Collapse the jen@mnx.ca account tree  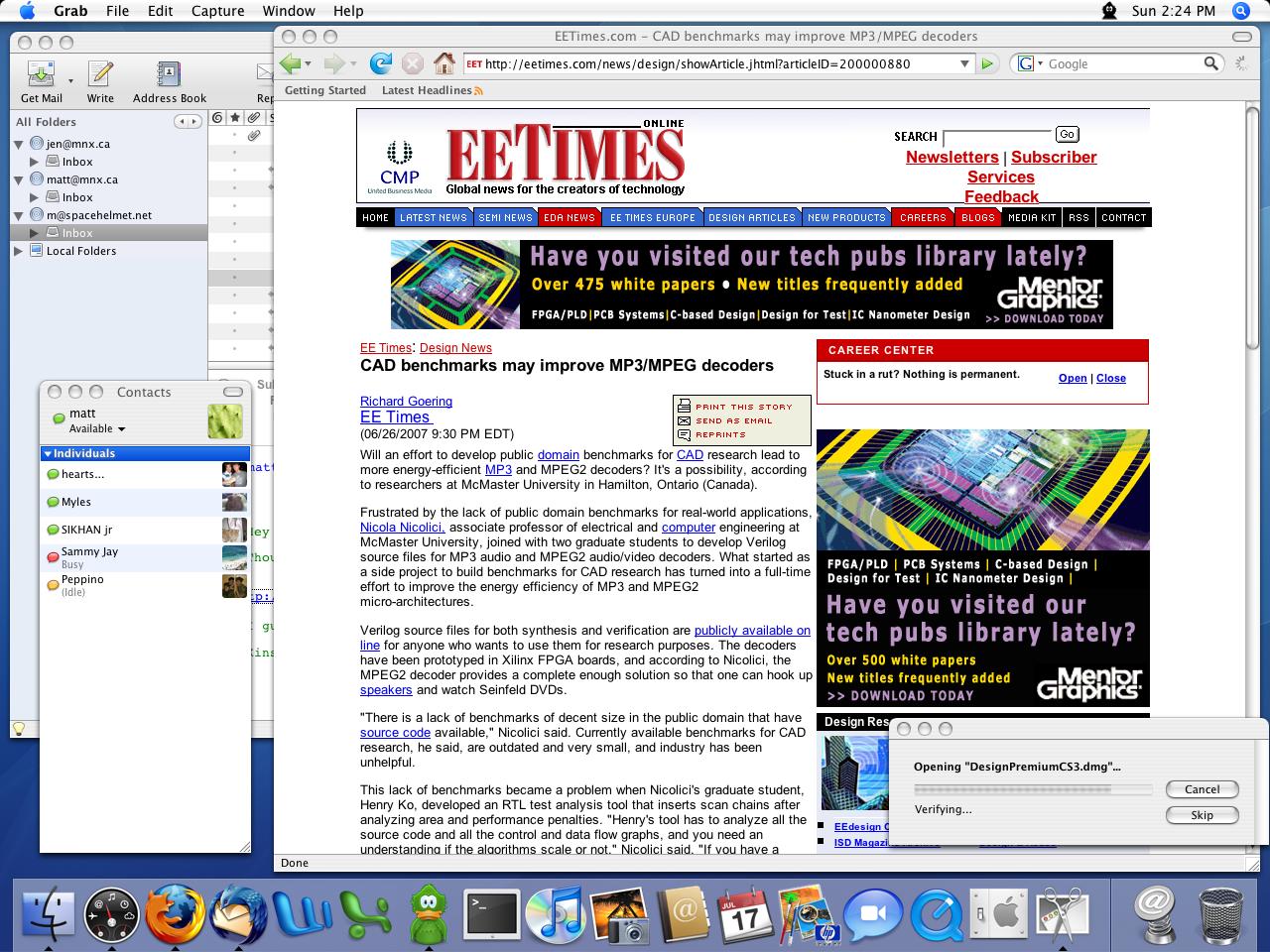tap(18, 144)
